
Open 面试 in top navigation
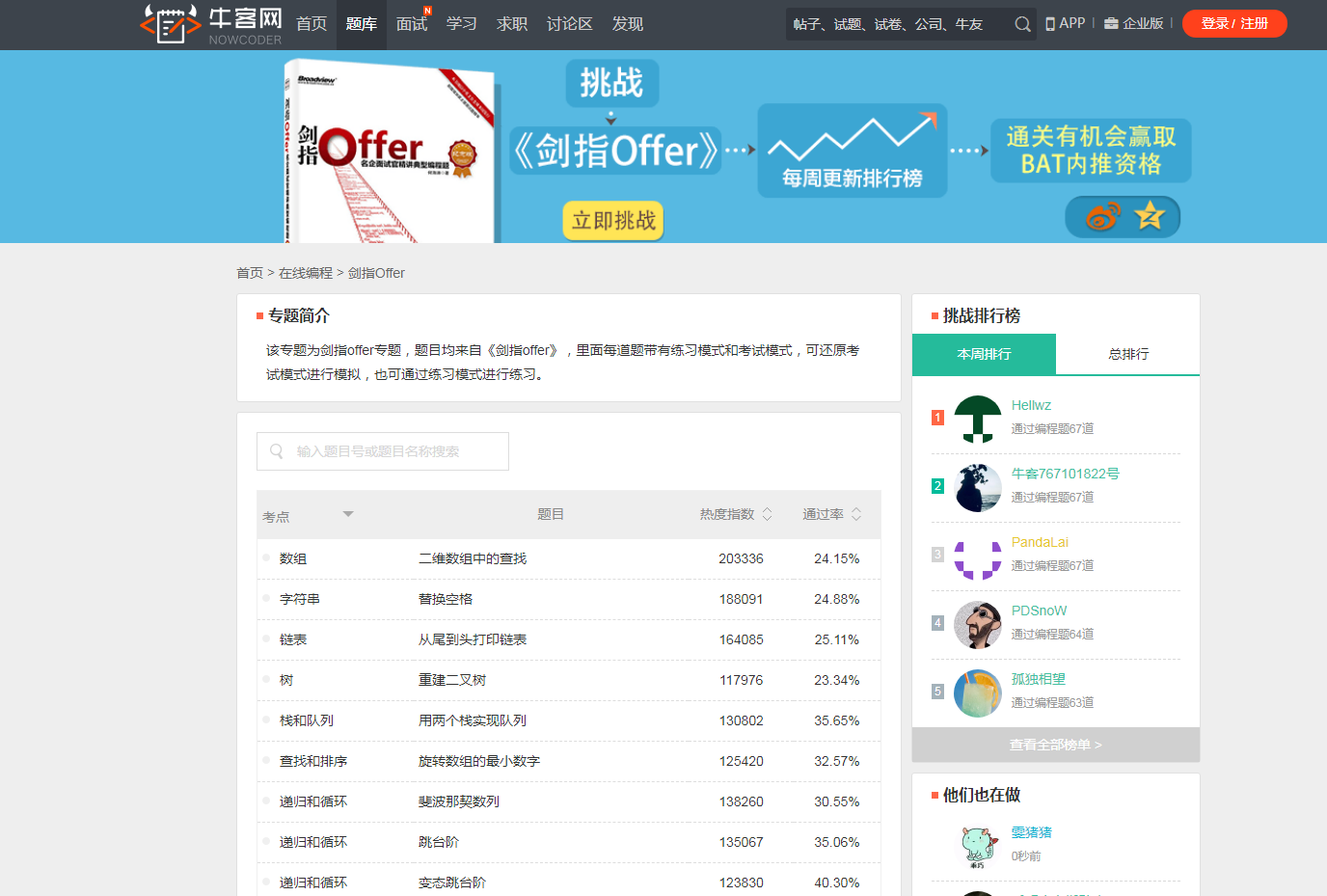(x=412, y=24)
